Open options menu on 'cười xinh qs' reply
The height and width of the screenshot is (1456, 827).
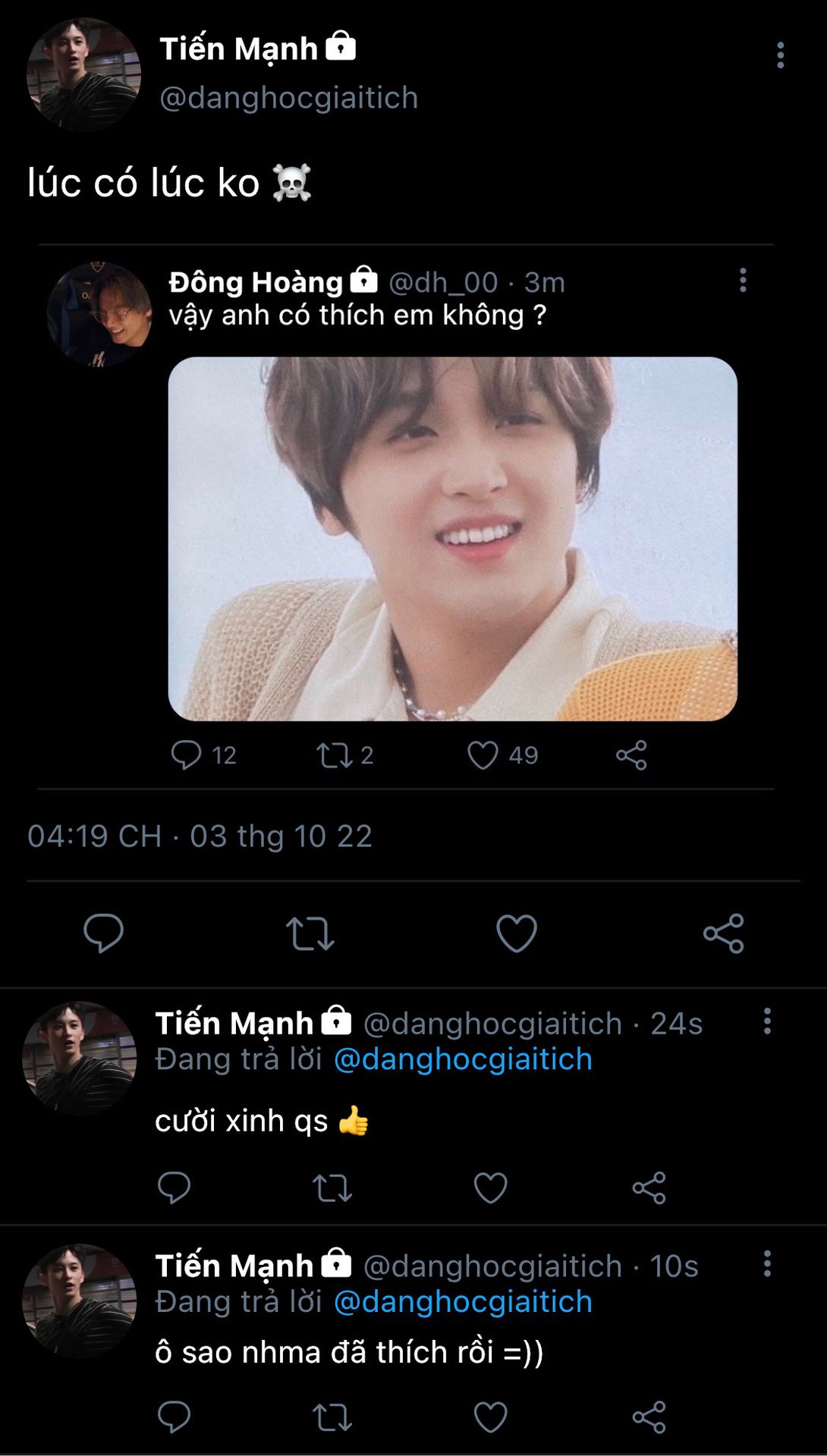(767, 1021)
